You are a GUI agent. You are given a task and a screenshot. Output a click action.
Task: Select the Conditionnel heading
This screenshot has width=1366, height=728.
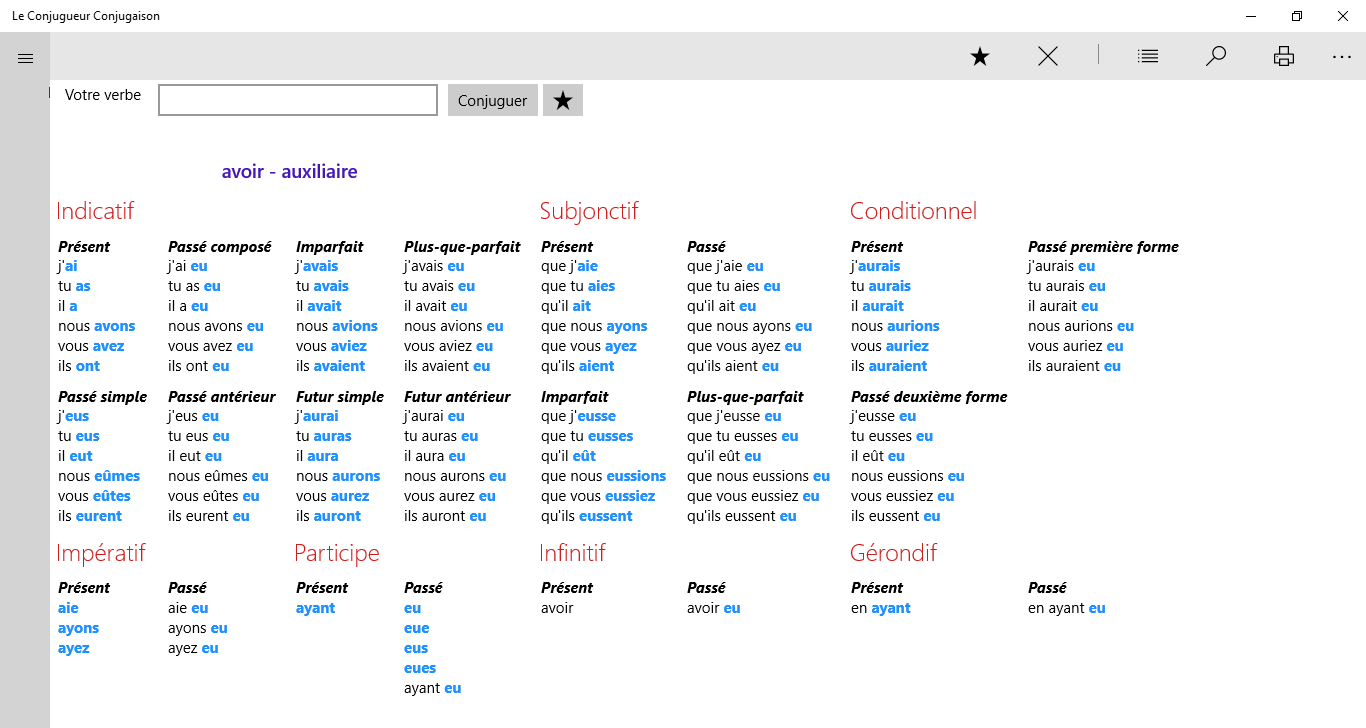(913, 211)
